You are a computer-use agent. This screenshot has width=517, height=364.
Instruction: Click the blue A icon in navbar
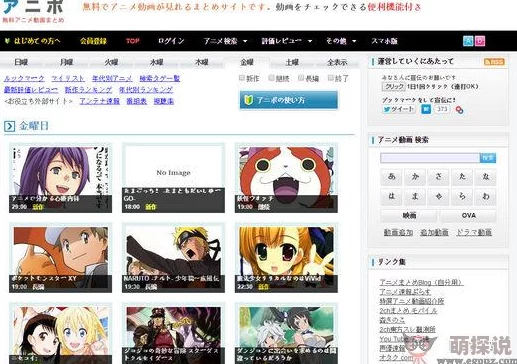(x=468, y=41)
